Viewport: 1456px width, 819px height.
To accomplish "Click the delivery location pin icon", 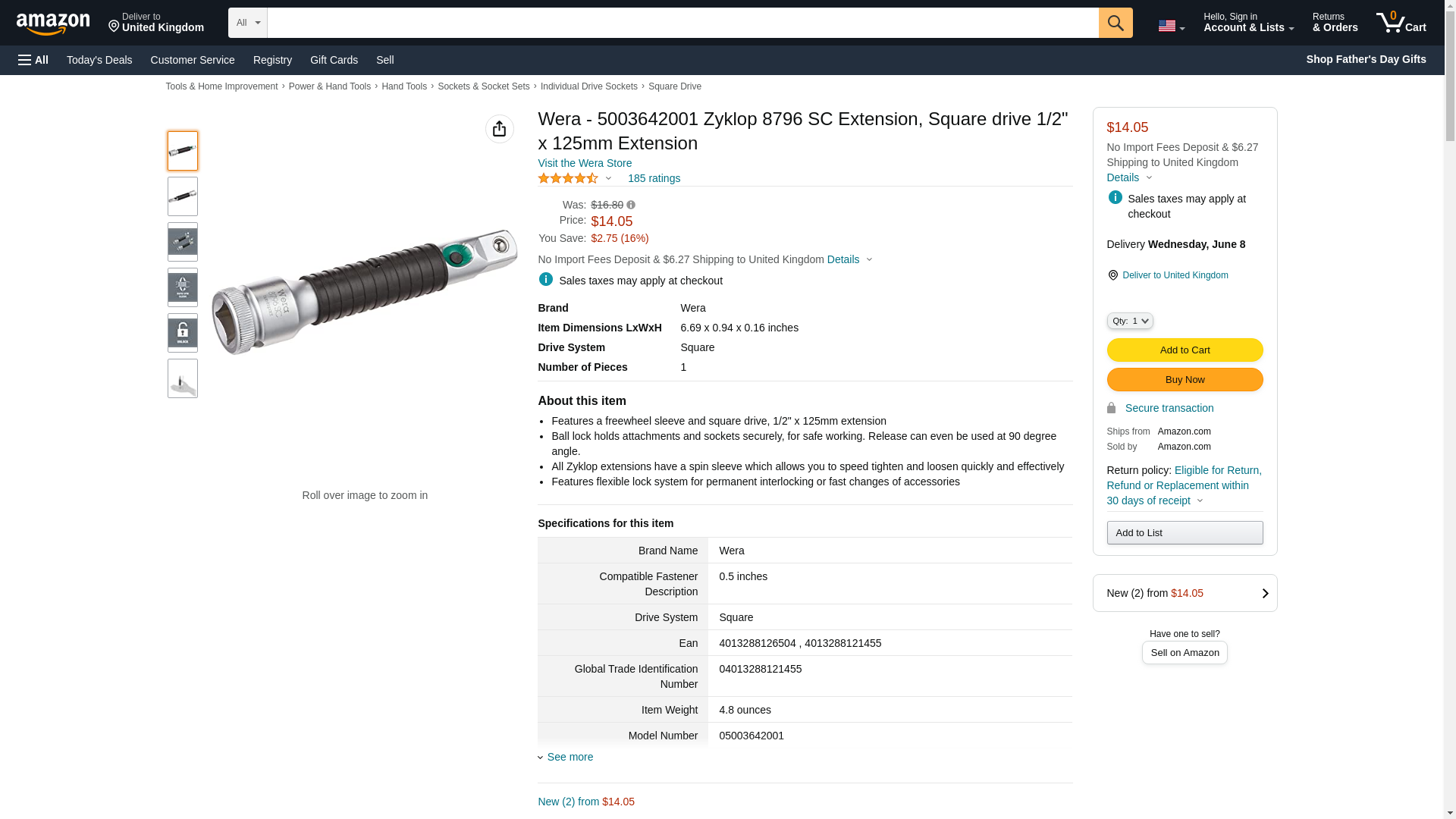I will click(x=1112, y=275).
